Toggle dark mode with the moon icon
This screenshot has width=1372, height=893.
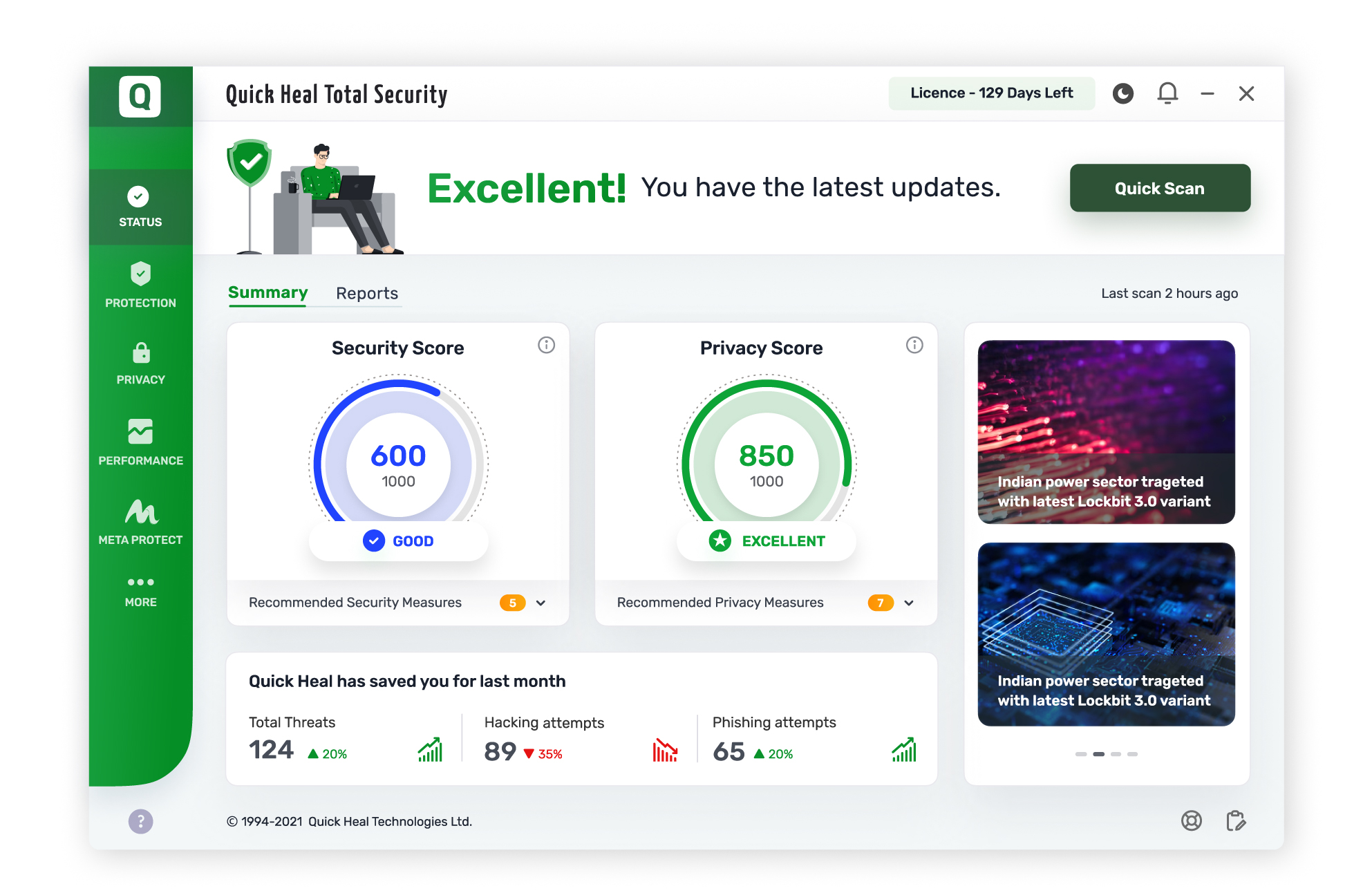pyautogui.click(x=1122, y=93)
